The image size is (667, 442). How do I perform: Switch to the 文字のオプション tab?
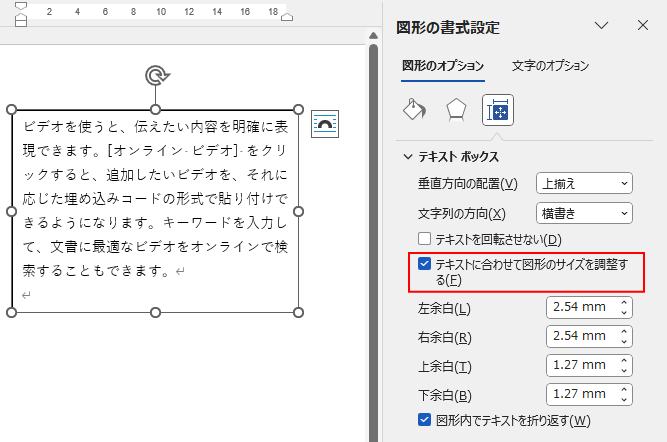click(550, 66)
